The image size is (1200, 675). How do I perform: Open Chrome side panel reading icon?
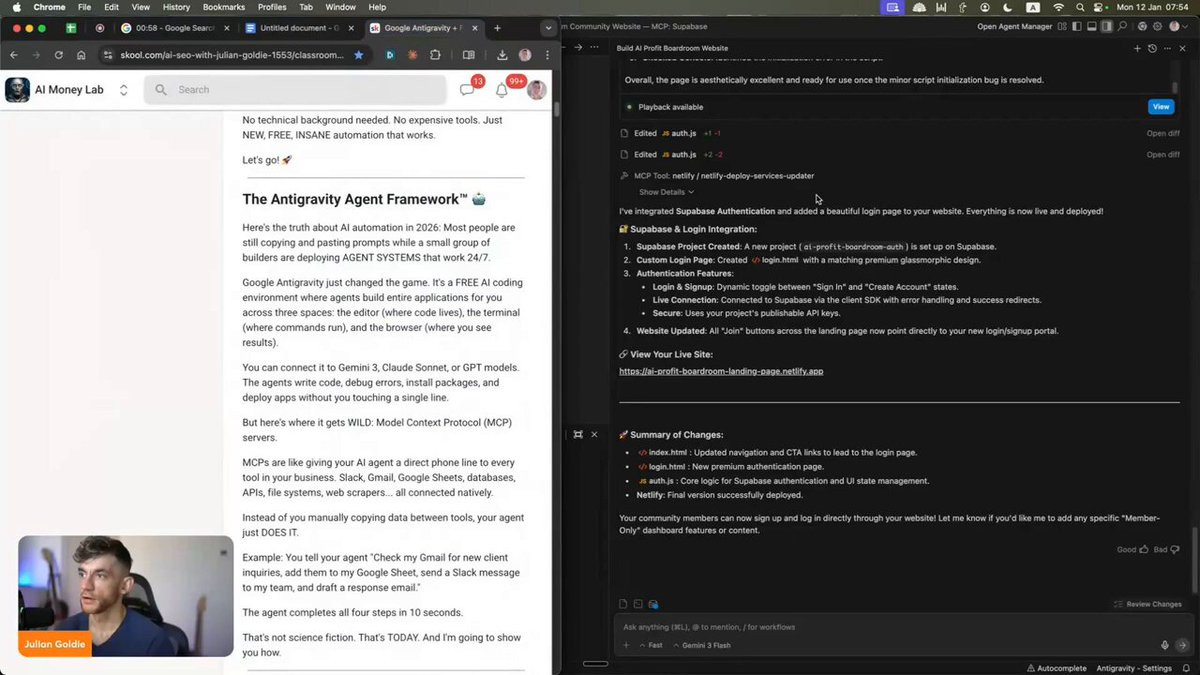[468, 55]
